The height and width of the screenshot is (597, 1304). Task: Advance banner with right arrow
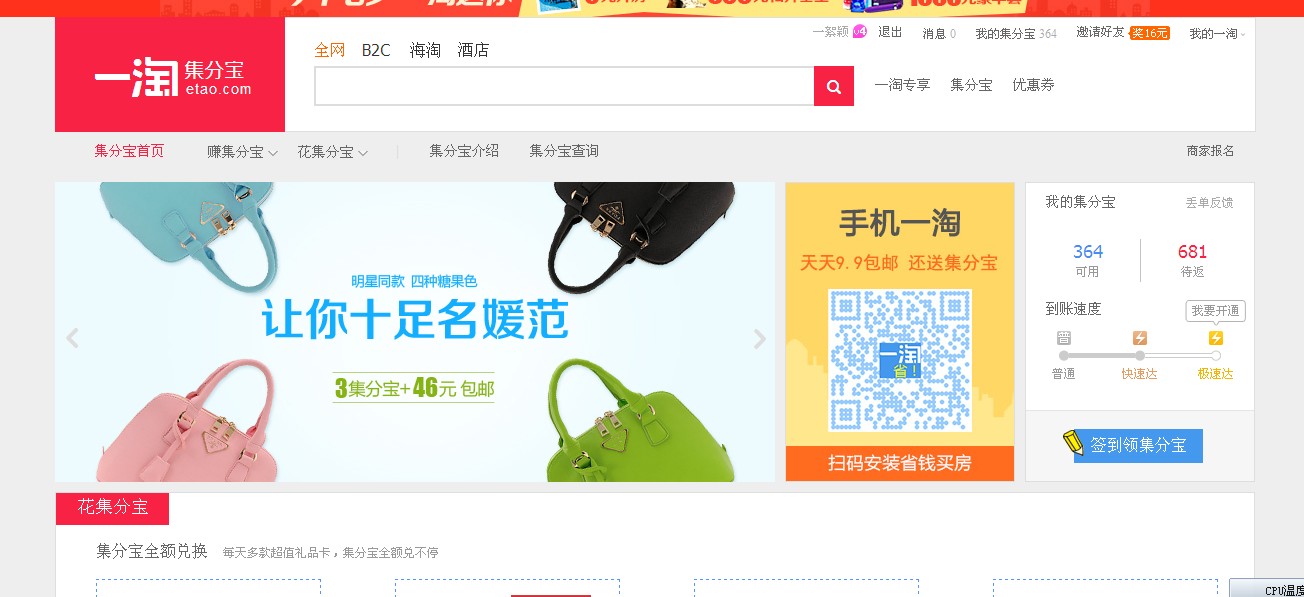point(759,338)
